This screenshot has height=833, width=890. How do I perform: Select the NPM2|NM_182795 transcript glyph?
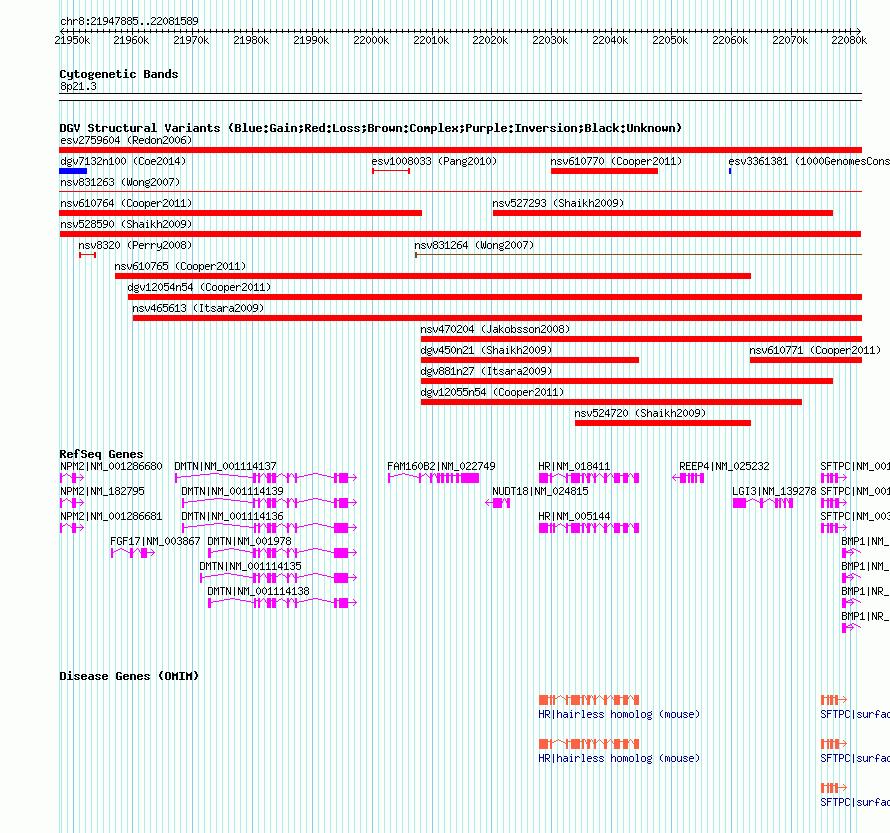(x=72, y=503)
